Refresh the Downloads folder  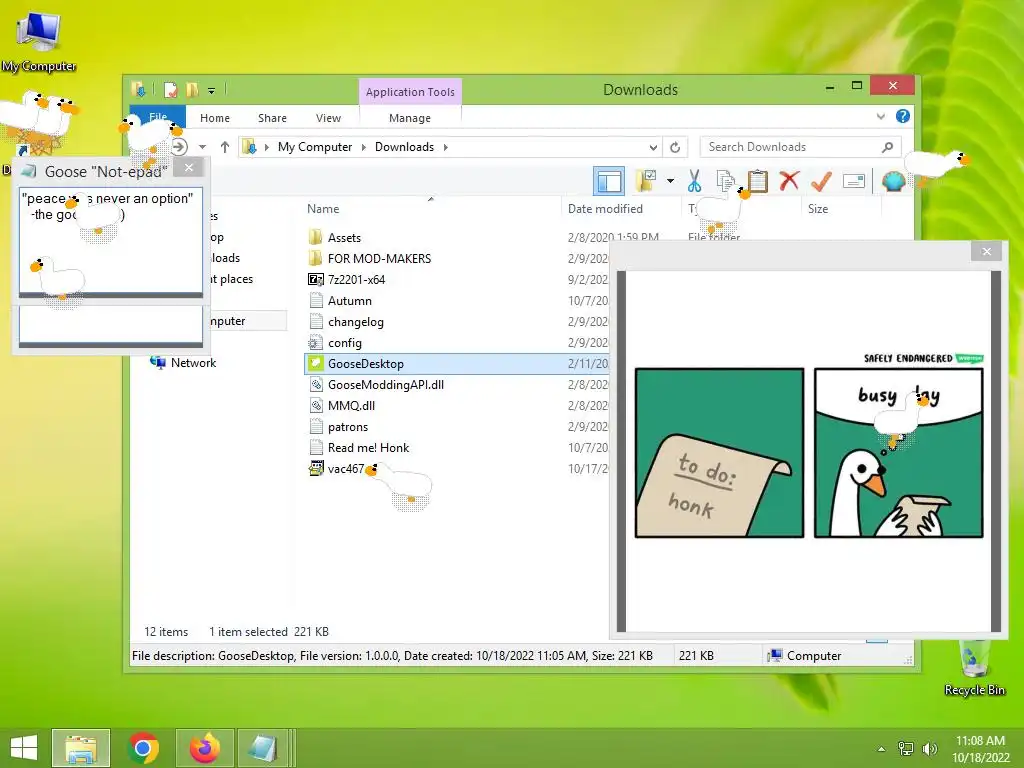675,147
